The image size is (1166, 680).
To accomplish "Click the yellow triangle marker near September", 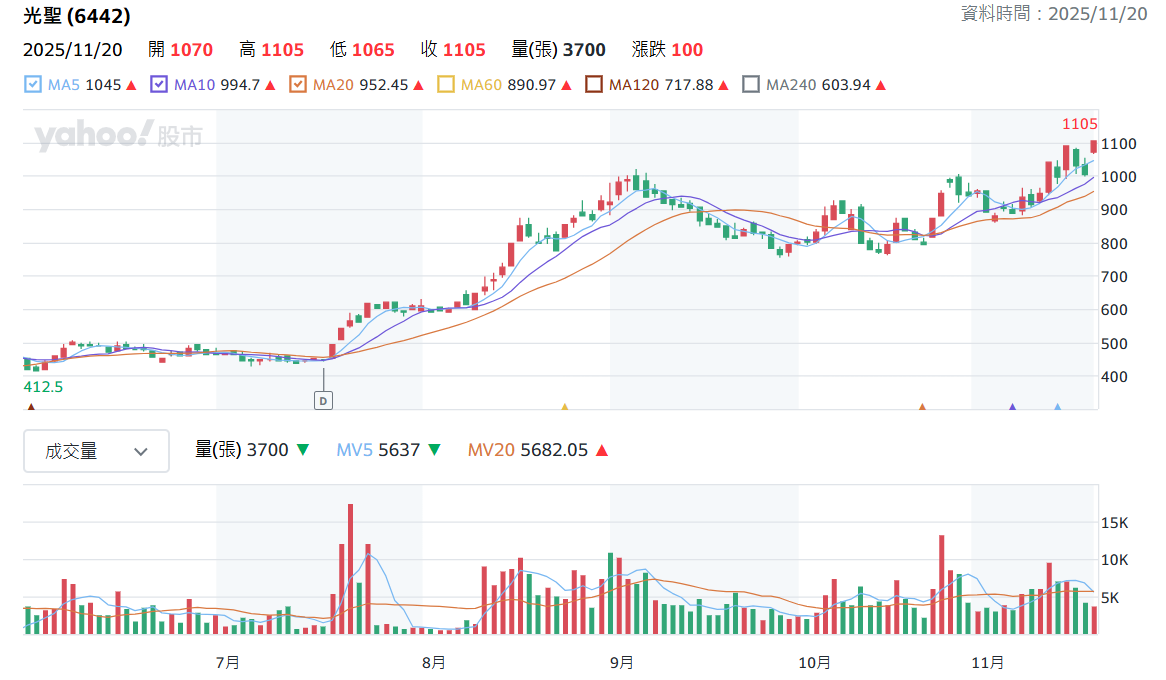I will [564, 406].
